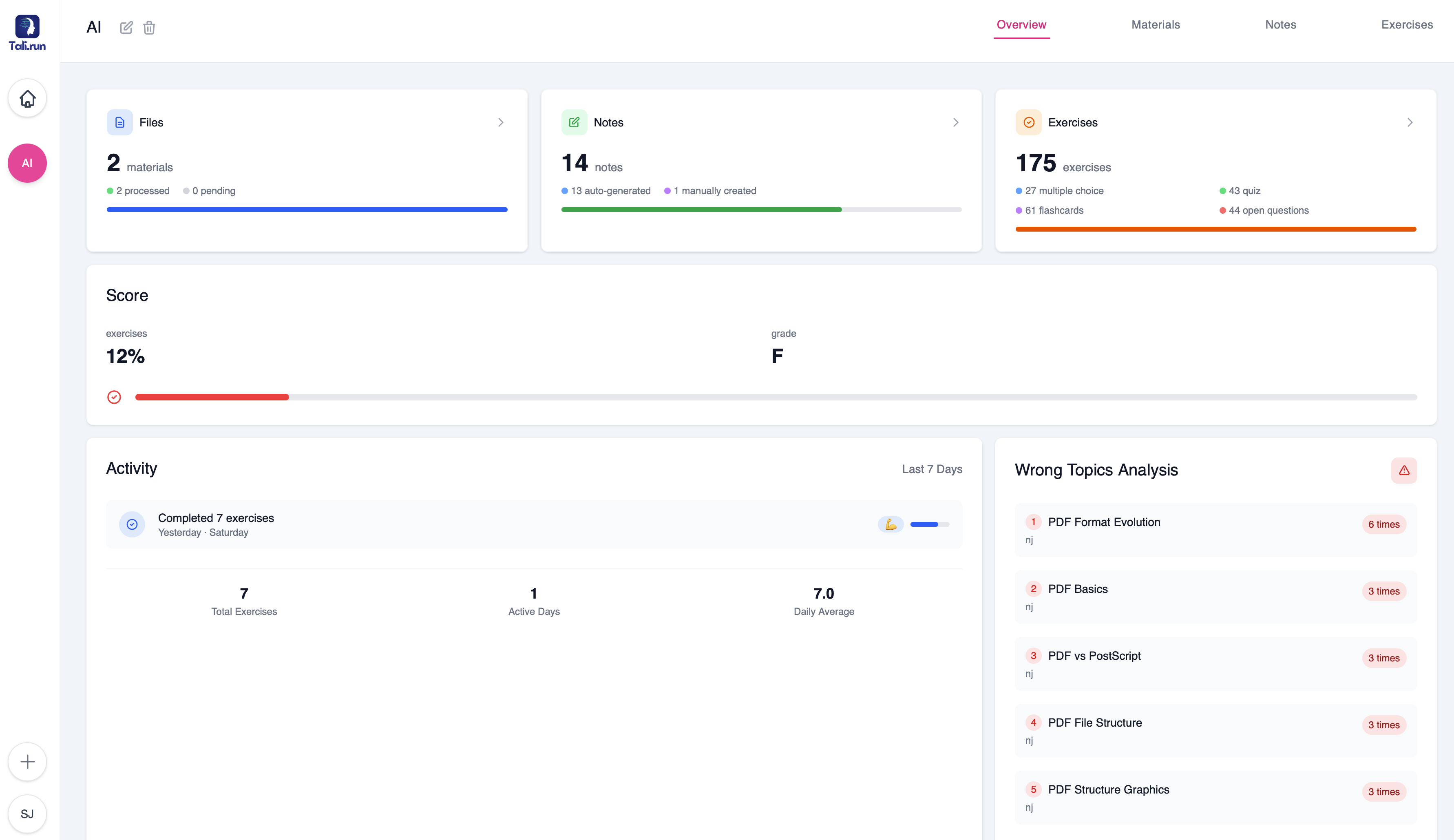Open the Exercises tab
This screenshot has height=840, width=1454.
[x=1407, y=25]
